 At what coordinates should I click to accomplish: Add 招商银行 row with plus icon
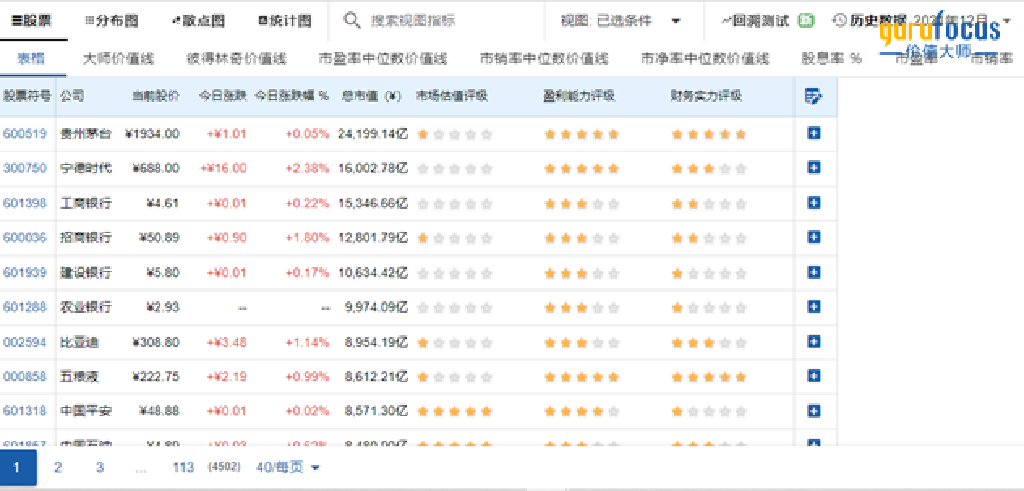pyautogui.click(x=814, y=237)
